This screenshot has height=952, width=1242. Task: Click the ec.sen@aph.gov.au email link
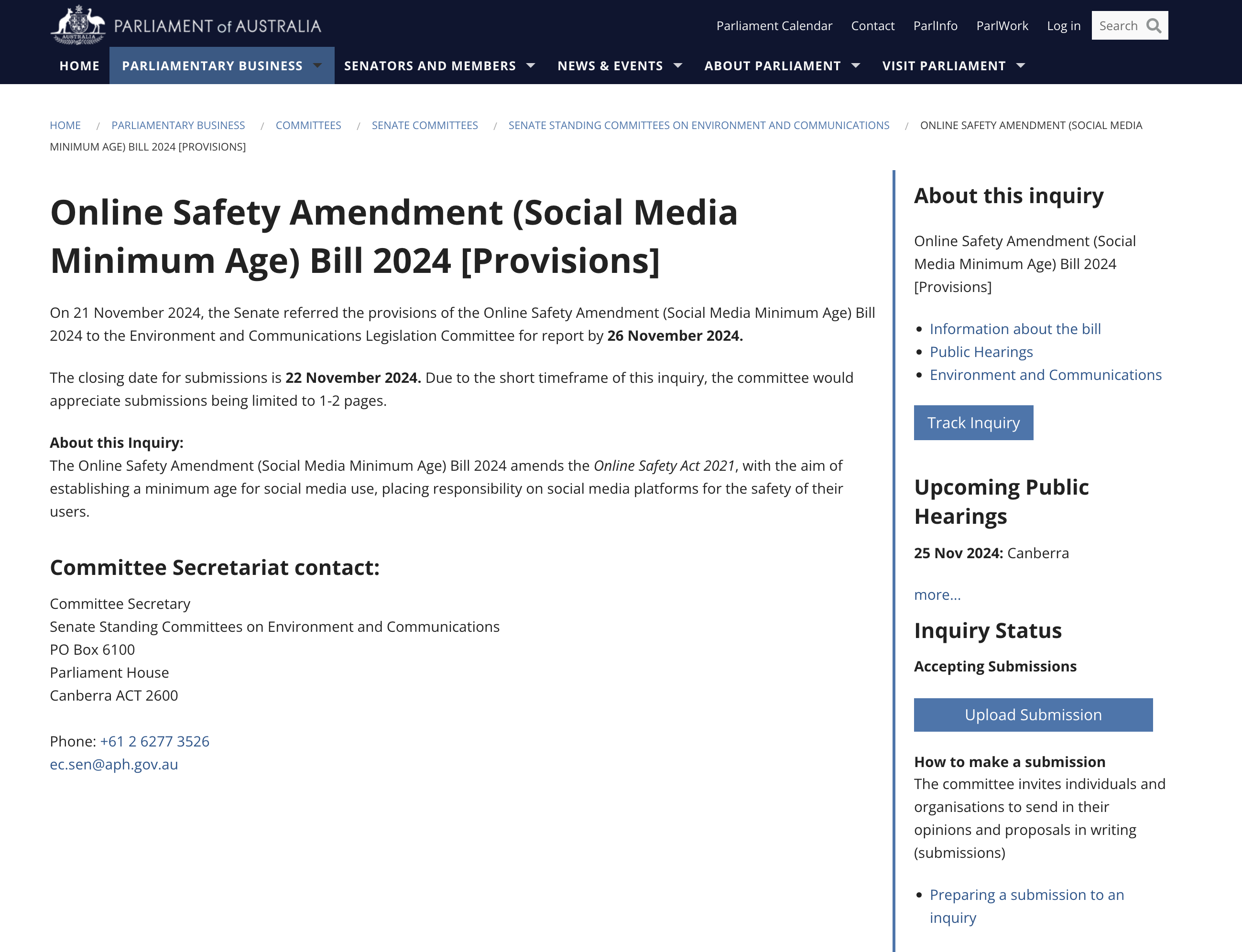(114, 764)
